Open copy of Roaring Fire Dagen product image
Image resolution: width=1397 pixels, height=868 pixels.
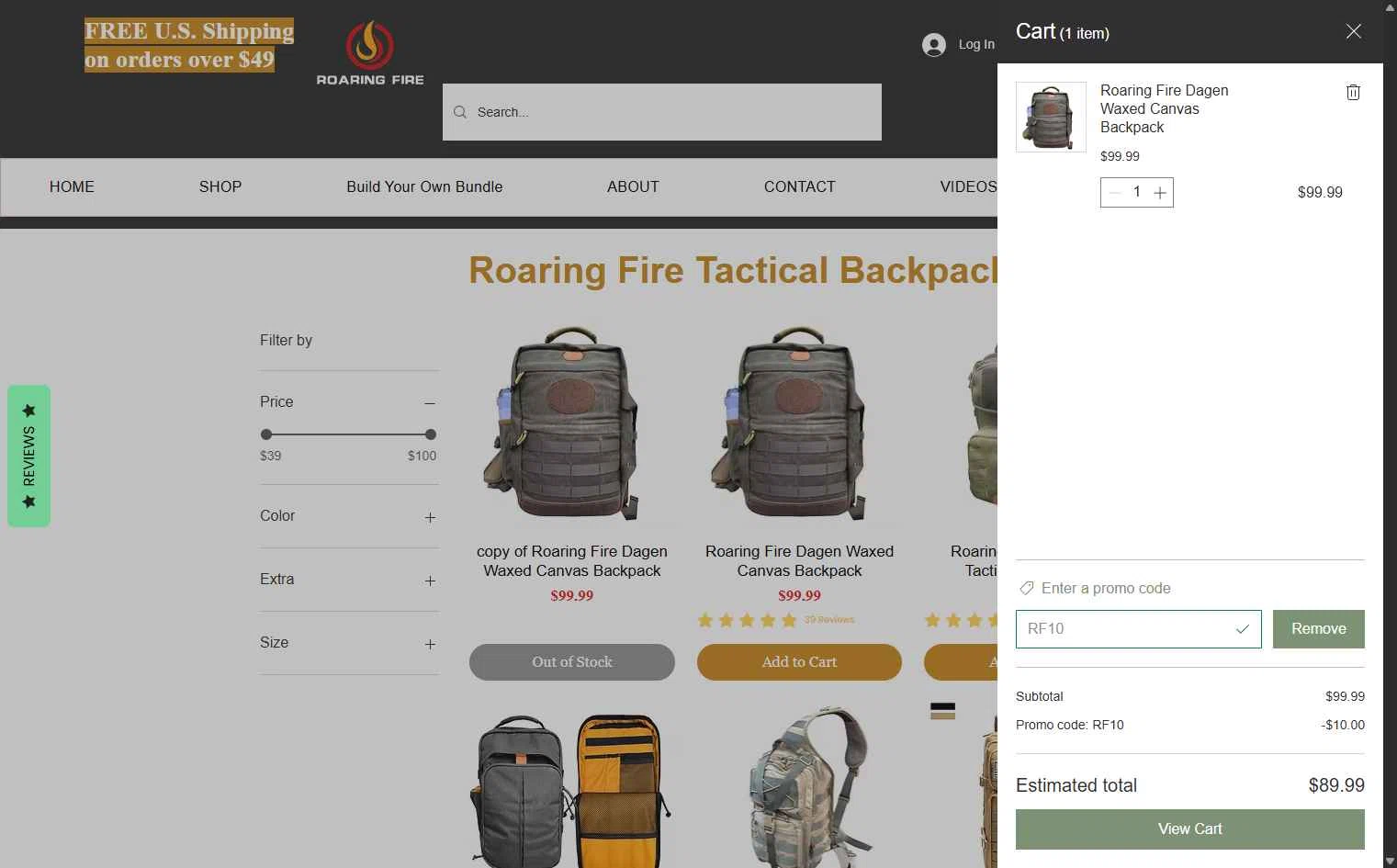click(572, 425)
